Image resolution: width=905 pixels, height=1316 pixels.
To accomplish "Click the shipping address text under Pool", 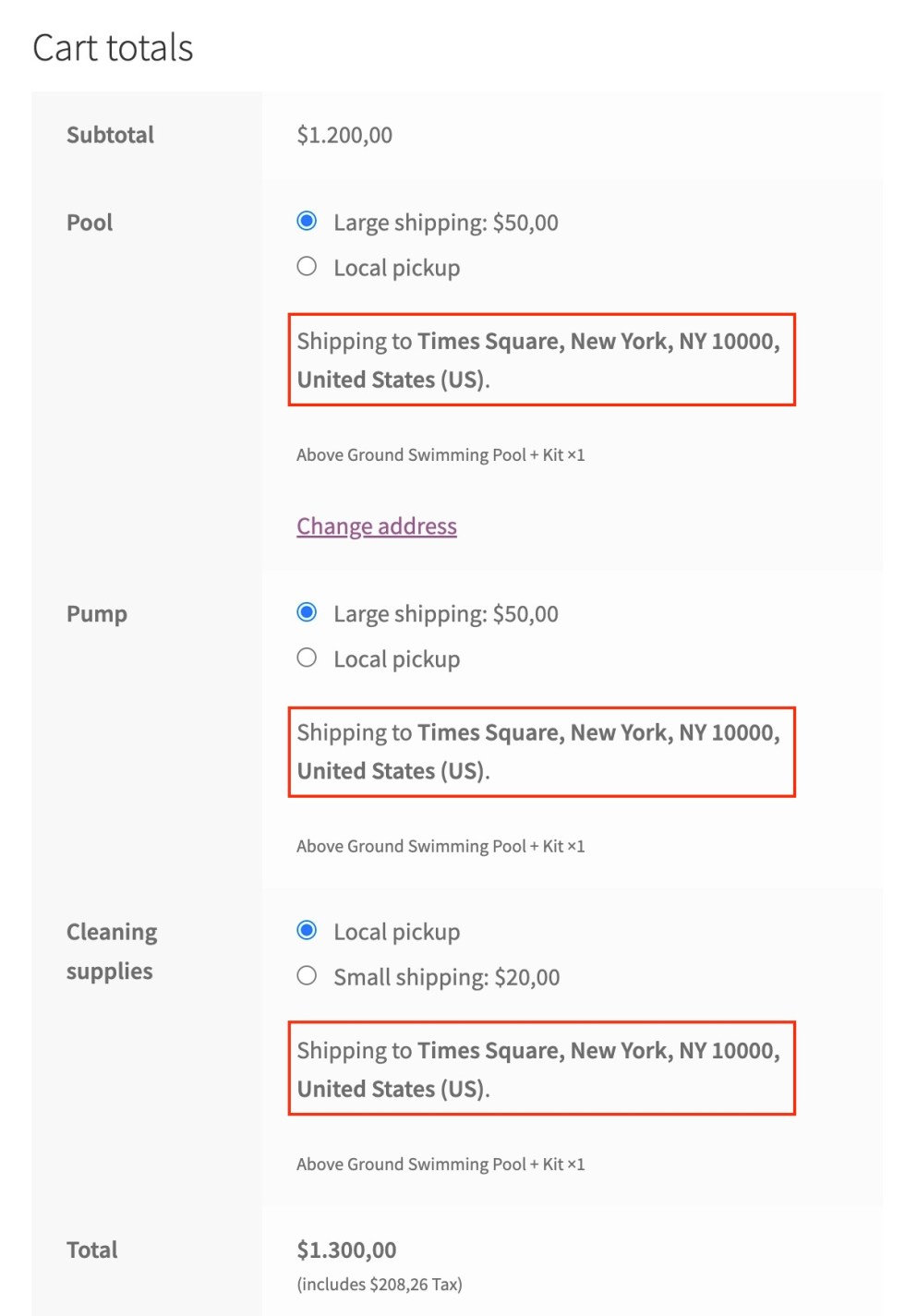I will pos(538,360).
